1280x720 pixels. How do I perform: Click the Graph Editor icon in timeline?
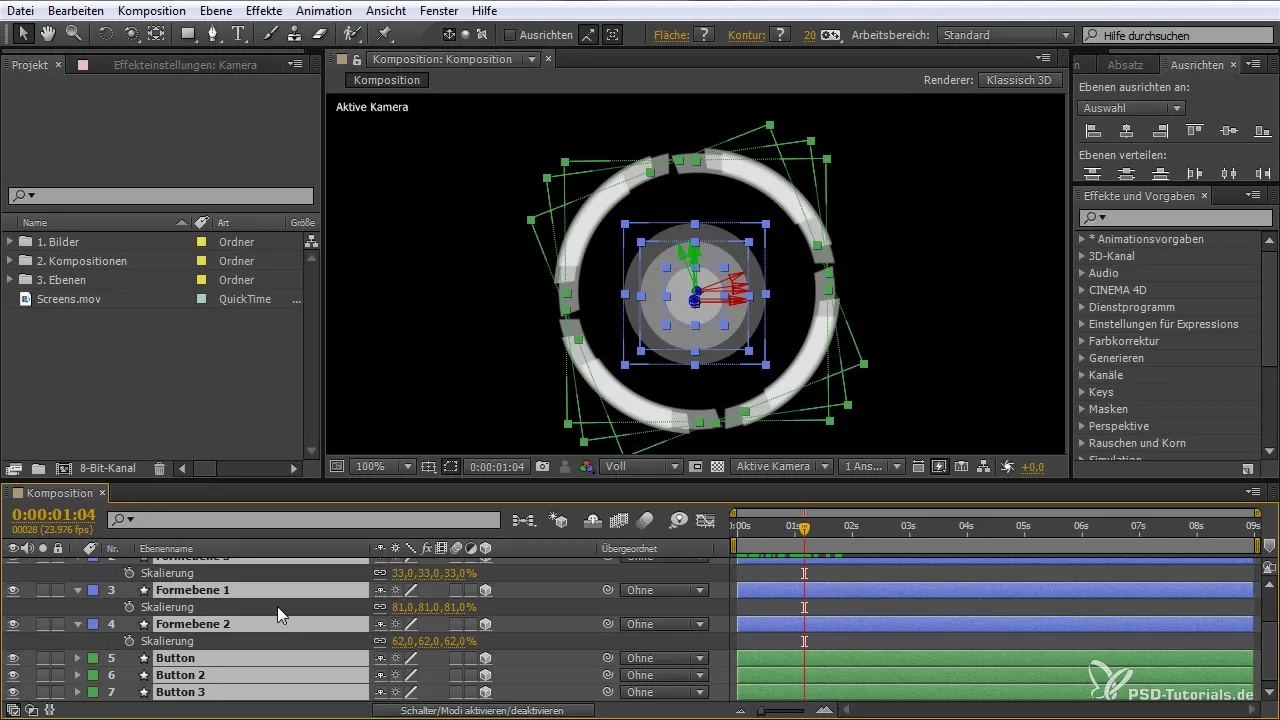[x=706, y=520]
